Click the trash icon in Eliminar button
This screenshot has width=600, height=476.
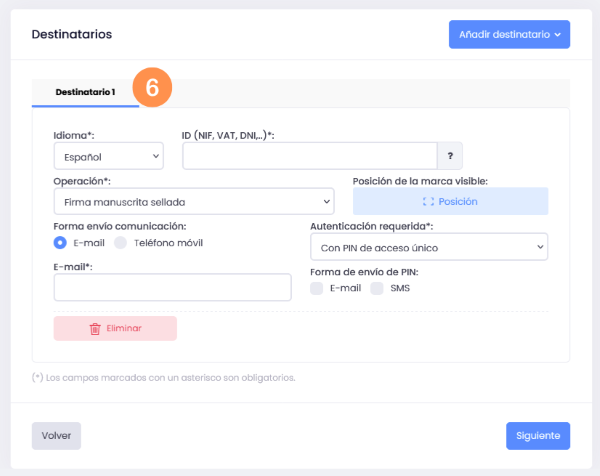point(95,329)
